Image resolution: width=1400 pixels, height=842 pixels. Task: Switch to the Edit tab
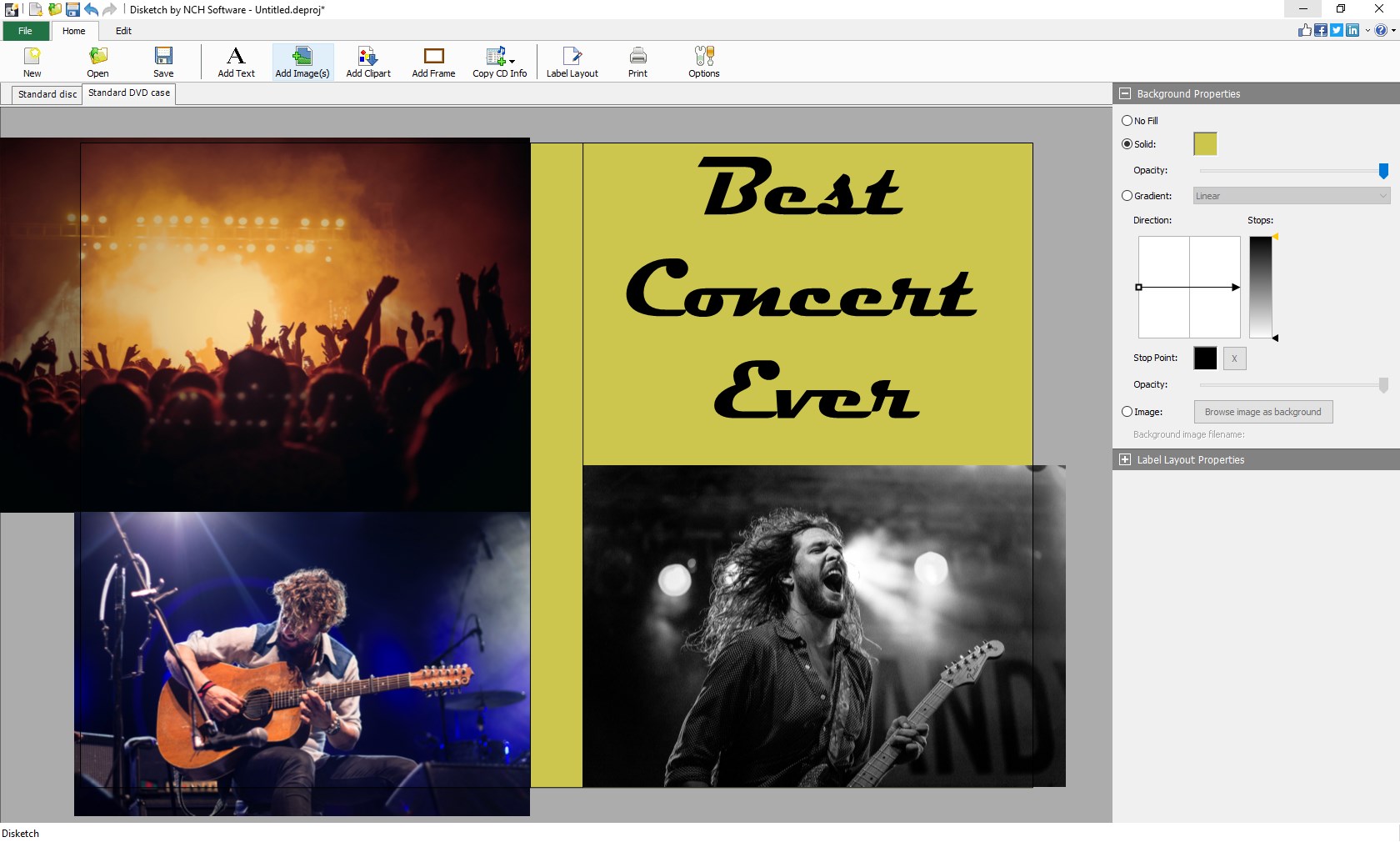123,31
